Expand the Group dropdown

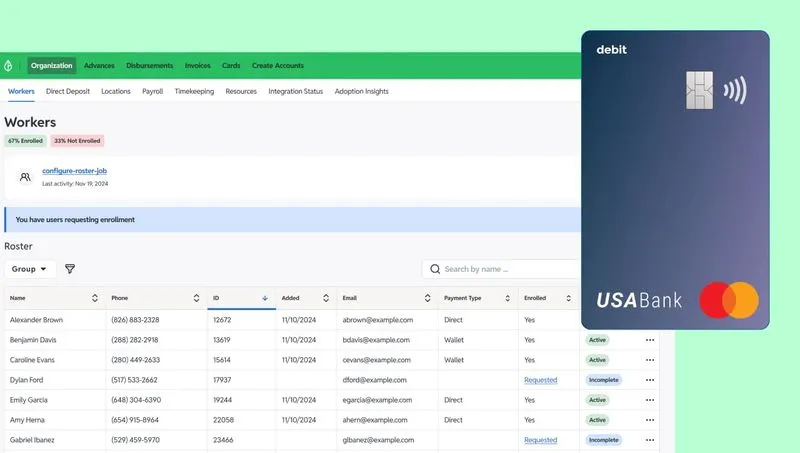click(30, 269)
